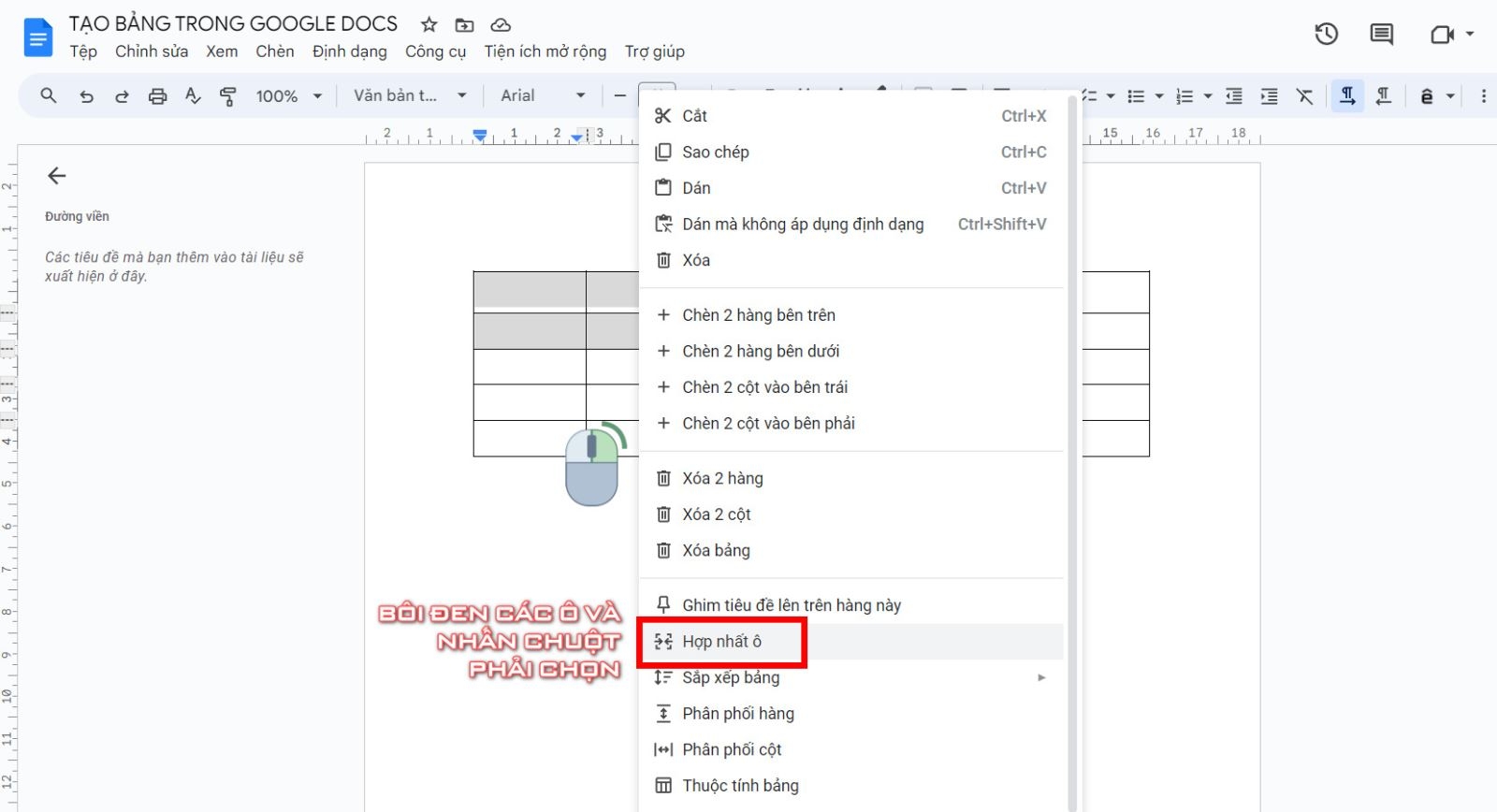Choose Xóa from the context menu

coord(851,260)
